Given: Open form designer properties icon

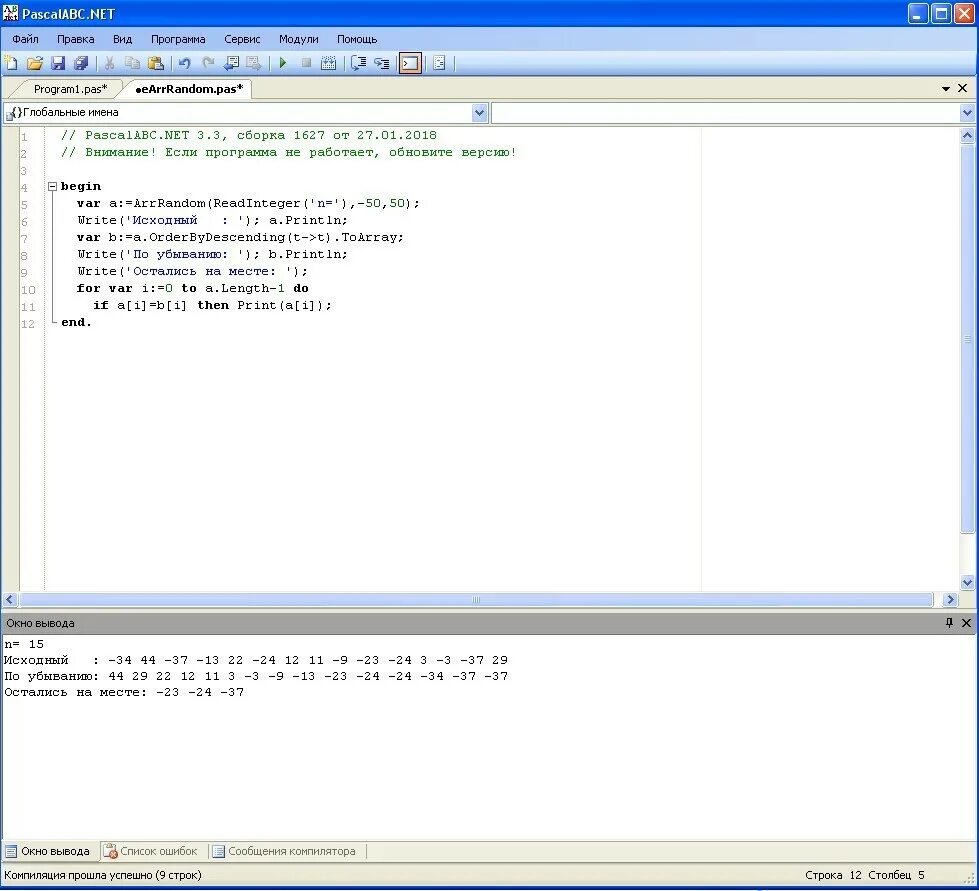Looking at the screenshot, I should 439,63.
